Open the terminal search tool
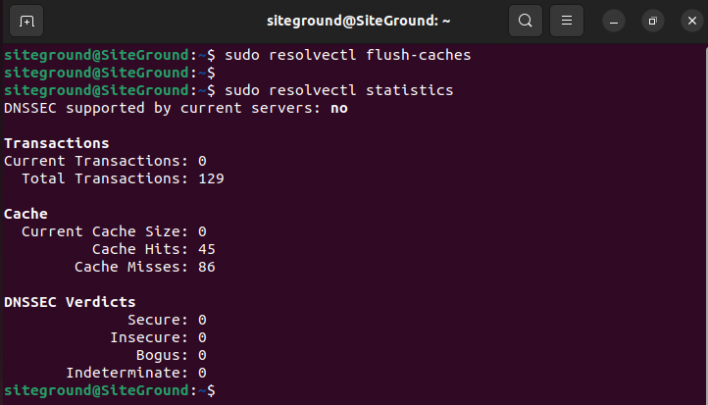This screenshot has height=405, width=708. (525, 21)
